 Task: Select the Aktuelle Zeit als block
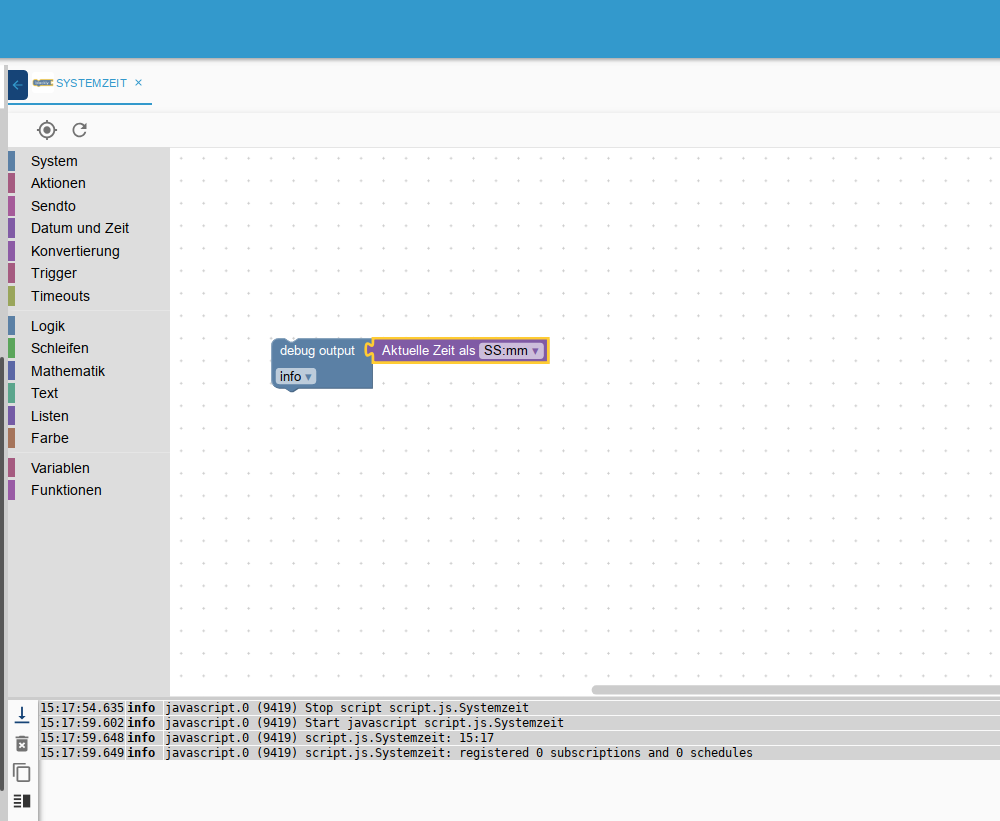[426, 351]
